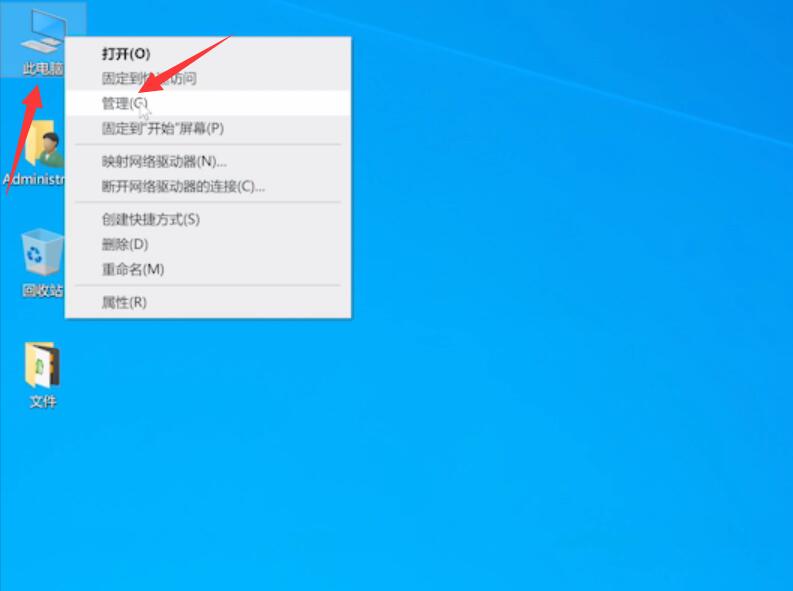Choose 固定到快速访问 menu entry
This screenshot has width=793, height=591.
[208, 78]
